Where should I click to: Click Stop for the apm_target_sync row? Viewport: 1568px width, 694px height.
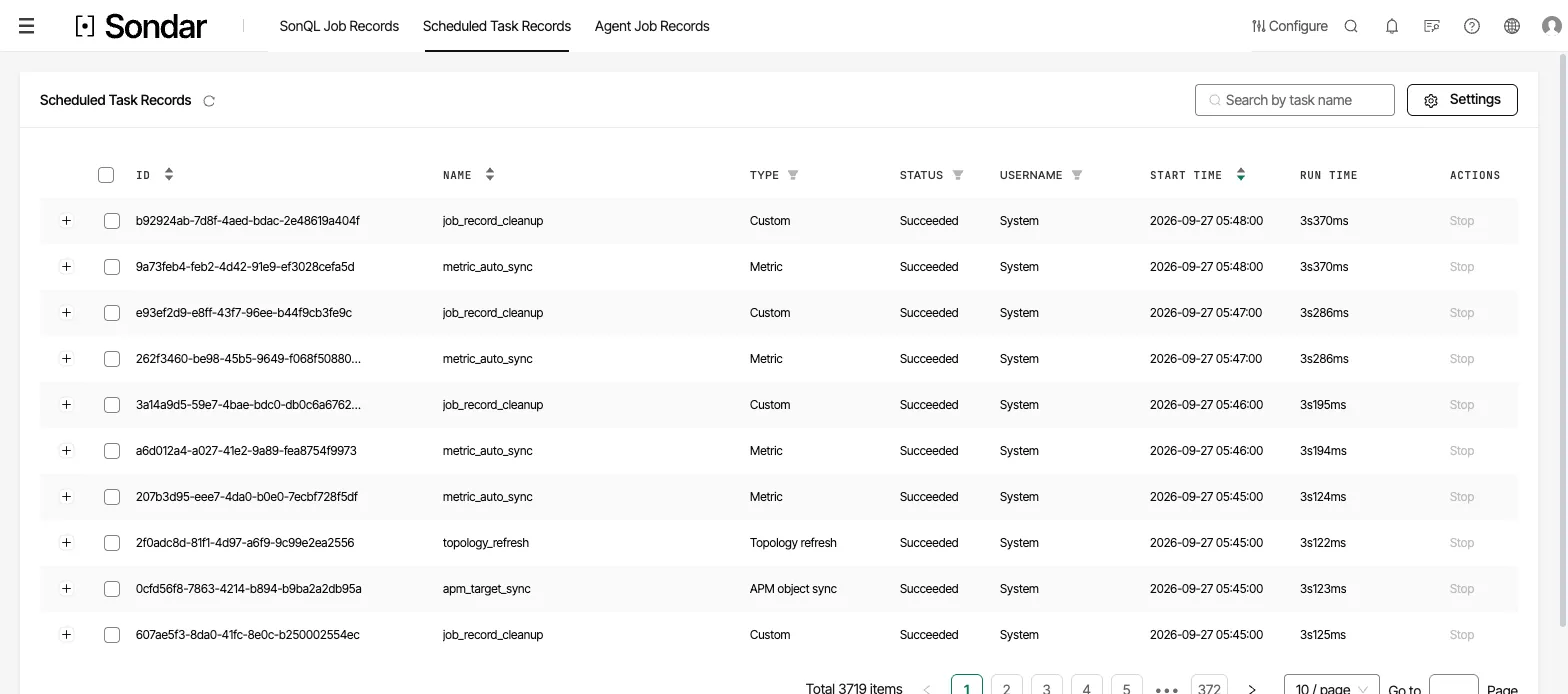point(1462,589)
